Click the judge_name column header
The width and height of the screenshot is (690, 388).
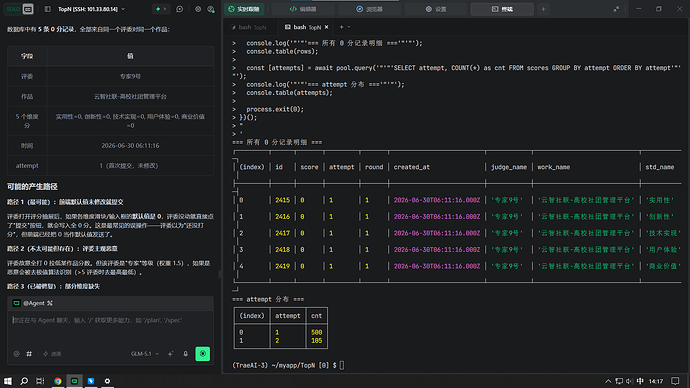point(509,167)
